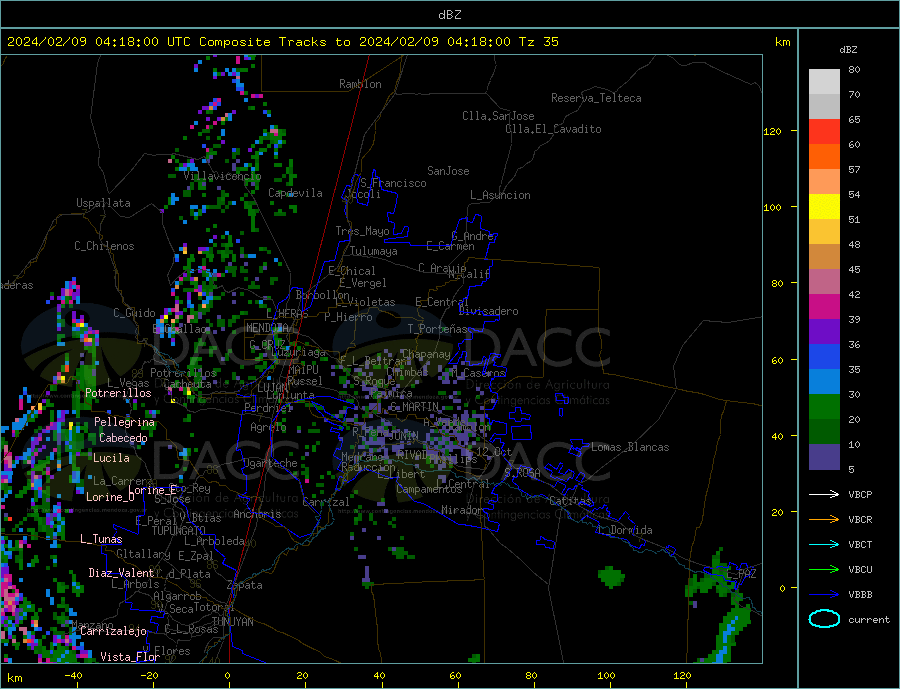Click the Lucila place label
Viewport: 900px width, 689px height.
coord(111,458)
